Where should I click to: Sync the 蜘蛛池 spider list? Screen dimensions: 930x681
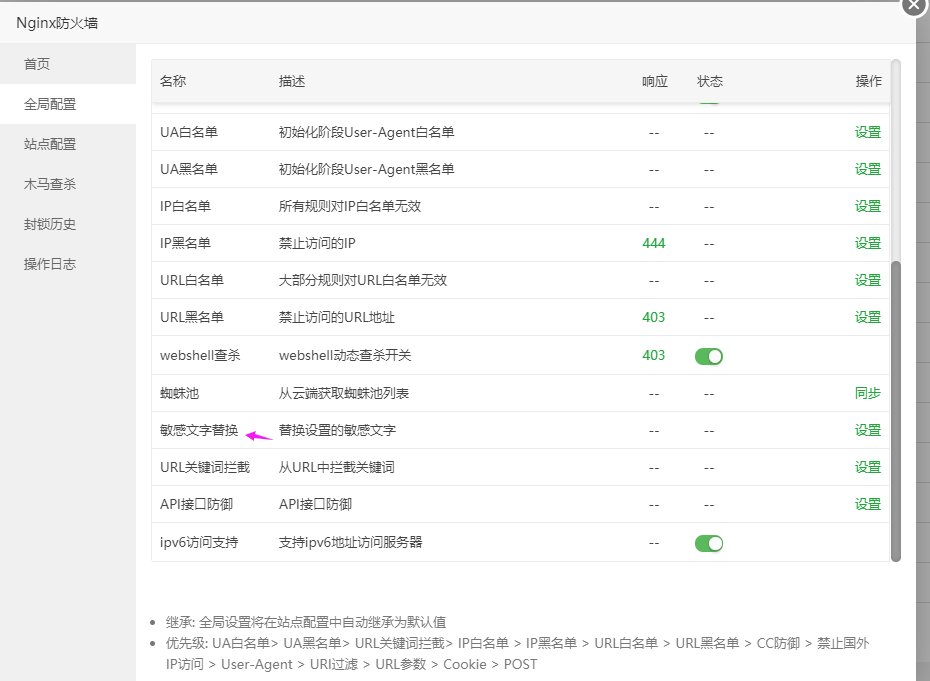pos(867,393)
